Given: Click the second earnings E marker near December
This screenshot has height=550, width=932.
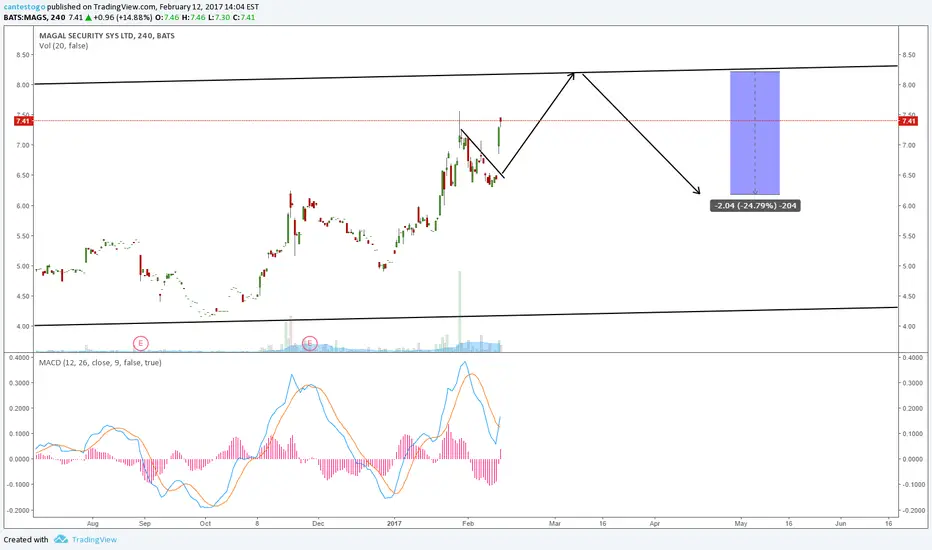Looking at the screenshot, I should [310, 343].
